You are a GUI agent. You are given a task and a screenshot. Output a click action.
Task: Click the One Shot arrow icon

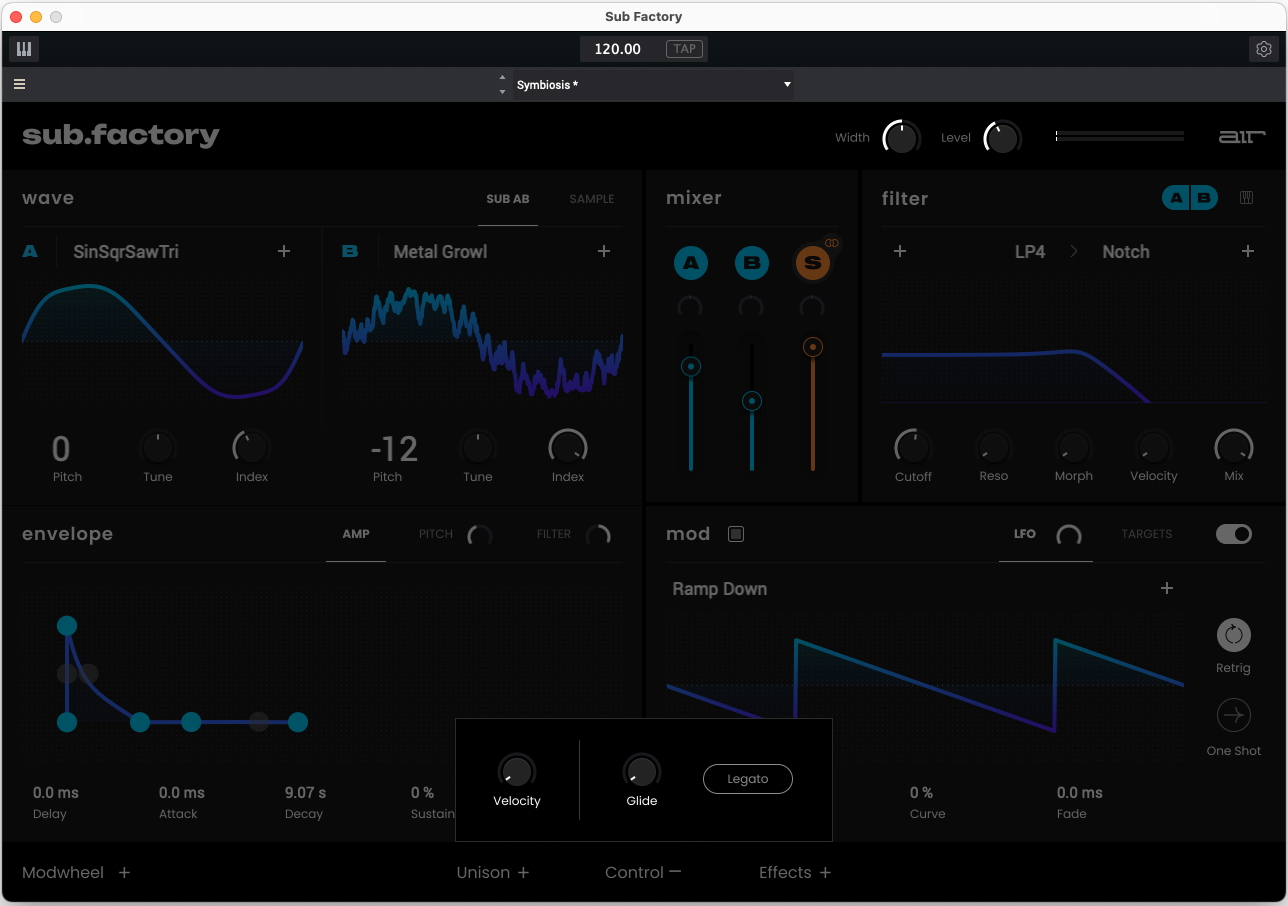click(x=1233, y=716)
